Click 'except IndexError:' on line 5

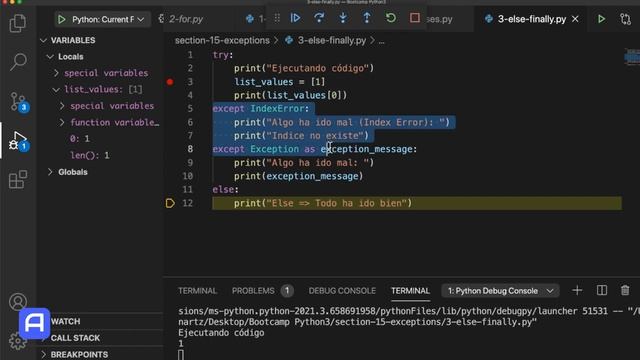pos(261,109)
